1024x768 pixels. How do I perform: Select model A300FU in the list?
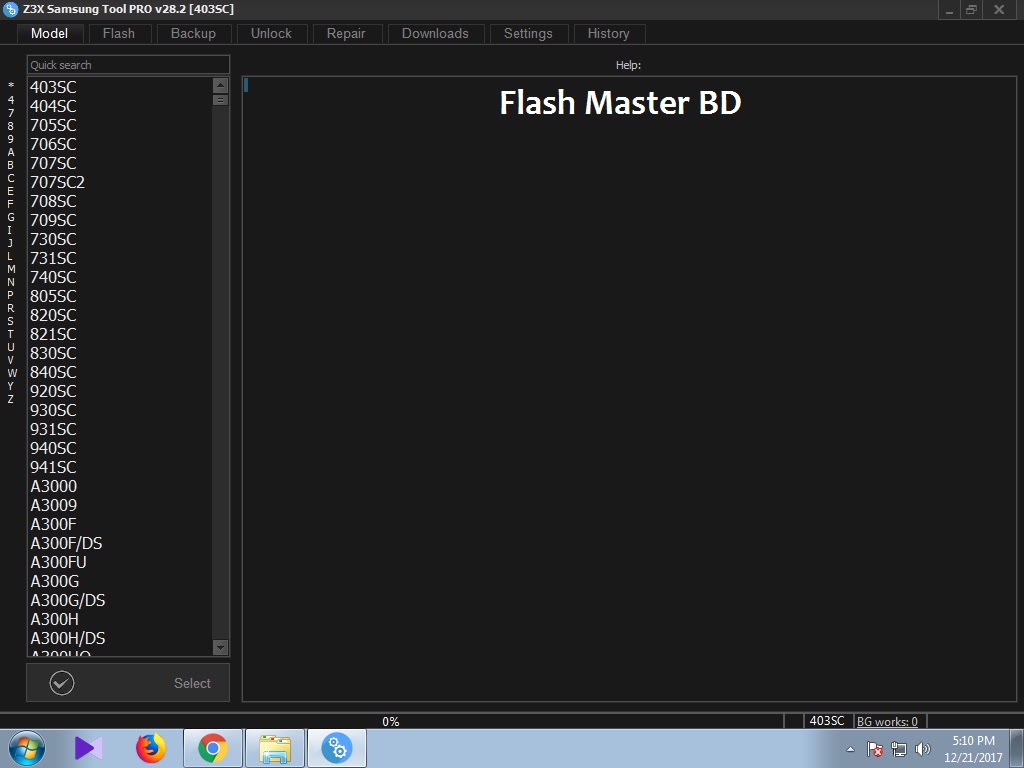pyautogui.click(x=120, y=562)
